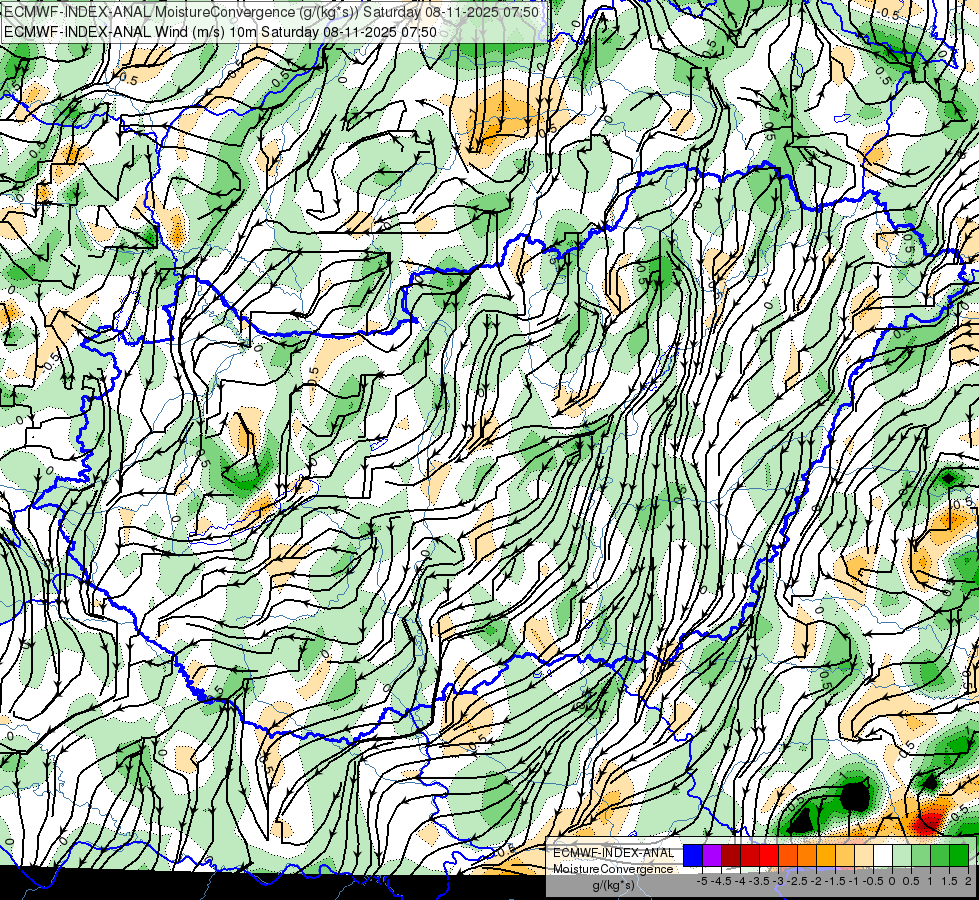The width and height of the screenshot is (979, 900).
Task: Click the legend tick value -2.5
Action: click(797, 881)
